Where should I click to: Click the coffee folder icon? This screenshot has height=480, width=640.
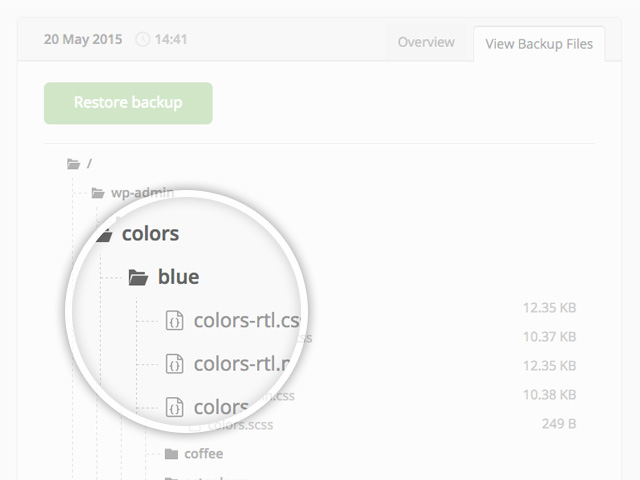pyautogui.click(x=171, y=454)
